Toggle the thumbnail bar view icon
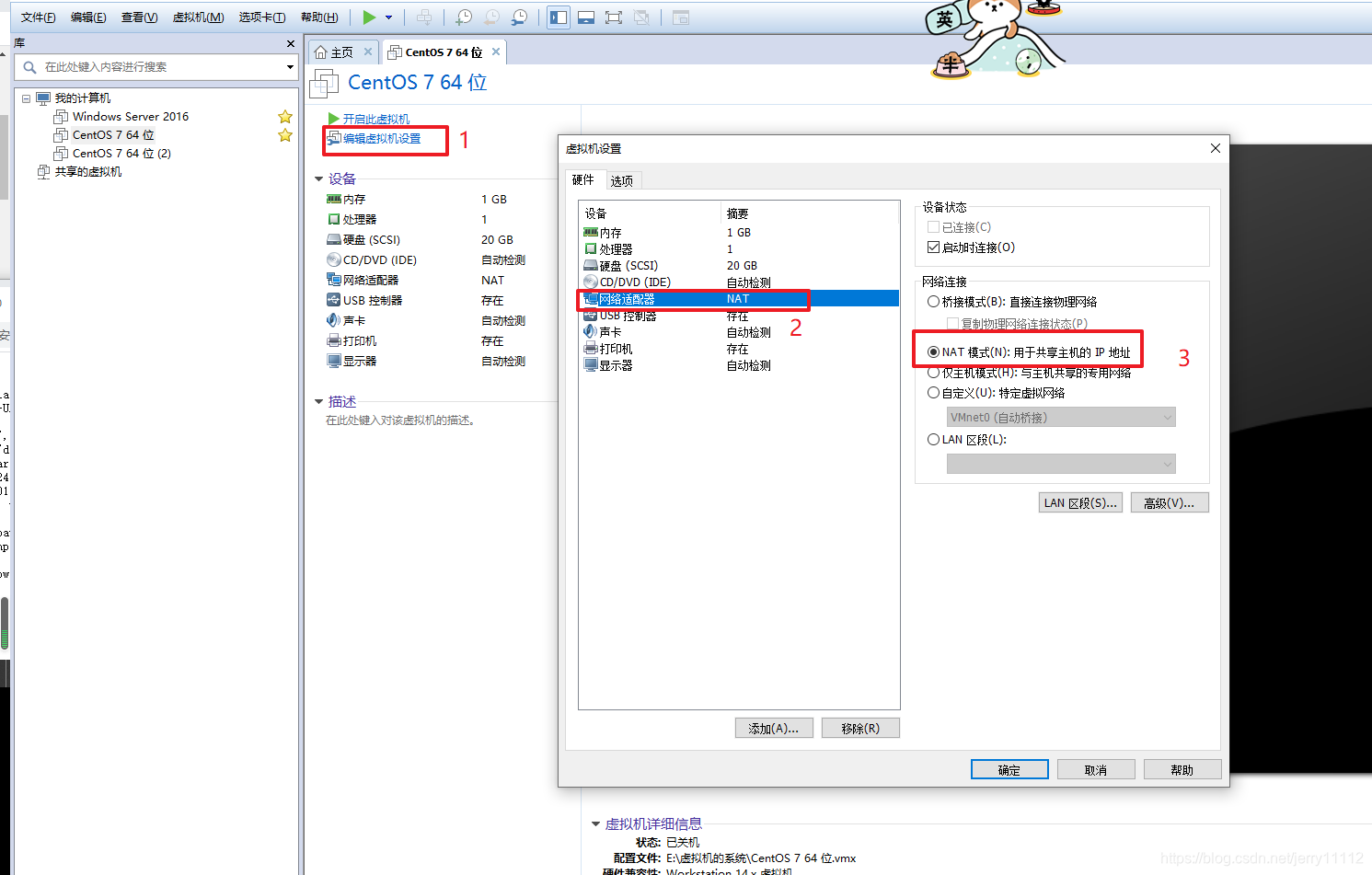The image size is (1372, 875). 586,17
